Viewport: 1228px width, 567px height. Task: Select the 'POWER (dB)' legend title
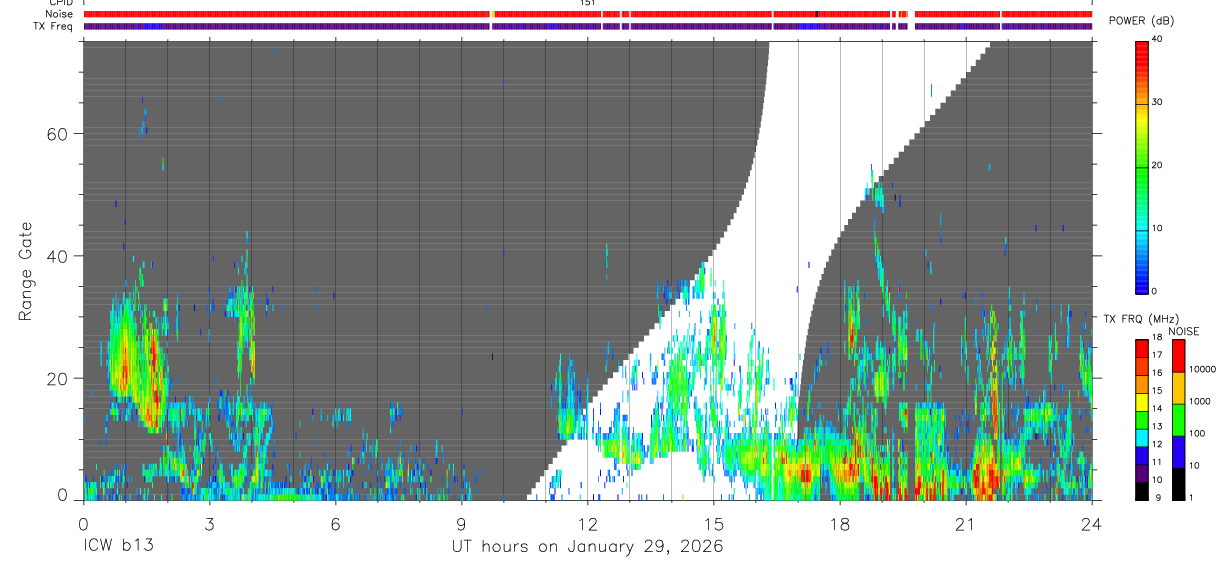click(1142, 21)
